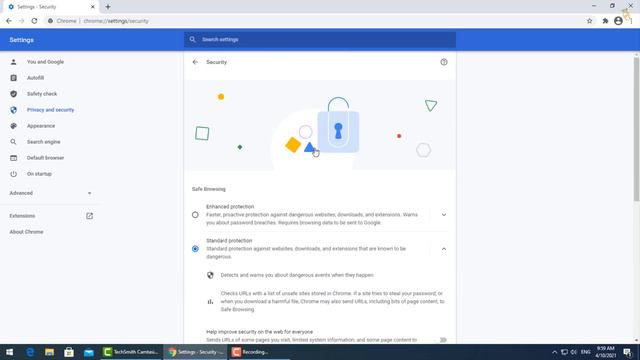Expand the Advanced section arrow
The image size is (640, 360).
(89, 193)
